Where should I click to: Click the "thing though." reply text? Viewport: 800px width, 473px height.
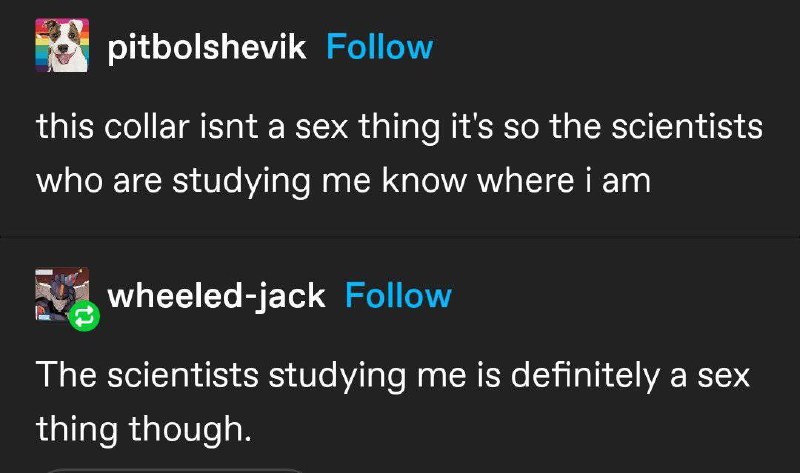[x=144, y=429]
